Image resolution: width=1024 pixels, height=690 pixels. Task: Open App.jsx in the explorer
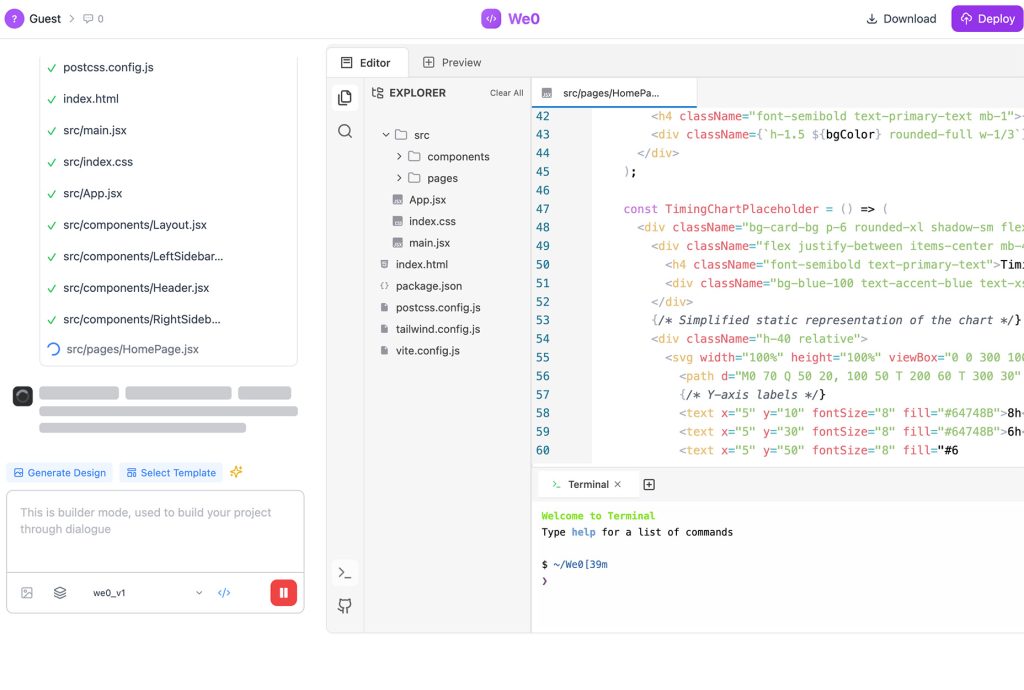click(x=427, y=200)
